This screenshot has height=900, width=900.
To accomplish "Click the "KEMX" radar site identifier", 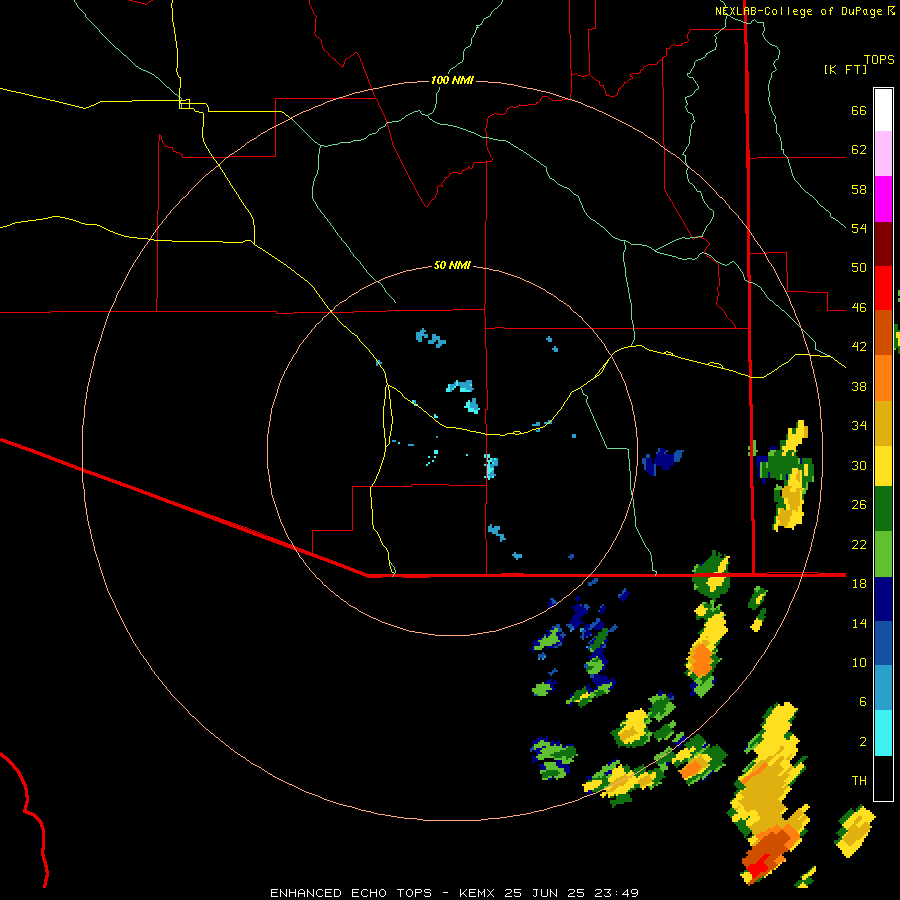I will click(478, 893).
